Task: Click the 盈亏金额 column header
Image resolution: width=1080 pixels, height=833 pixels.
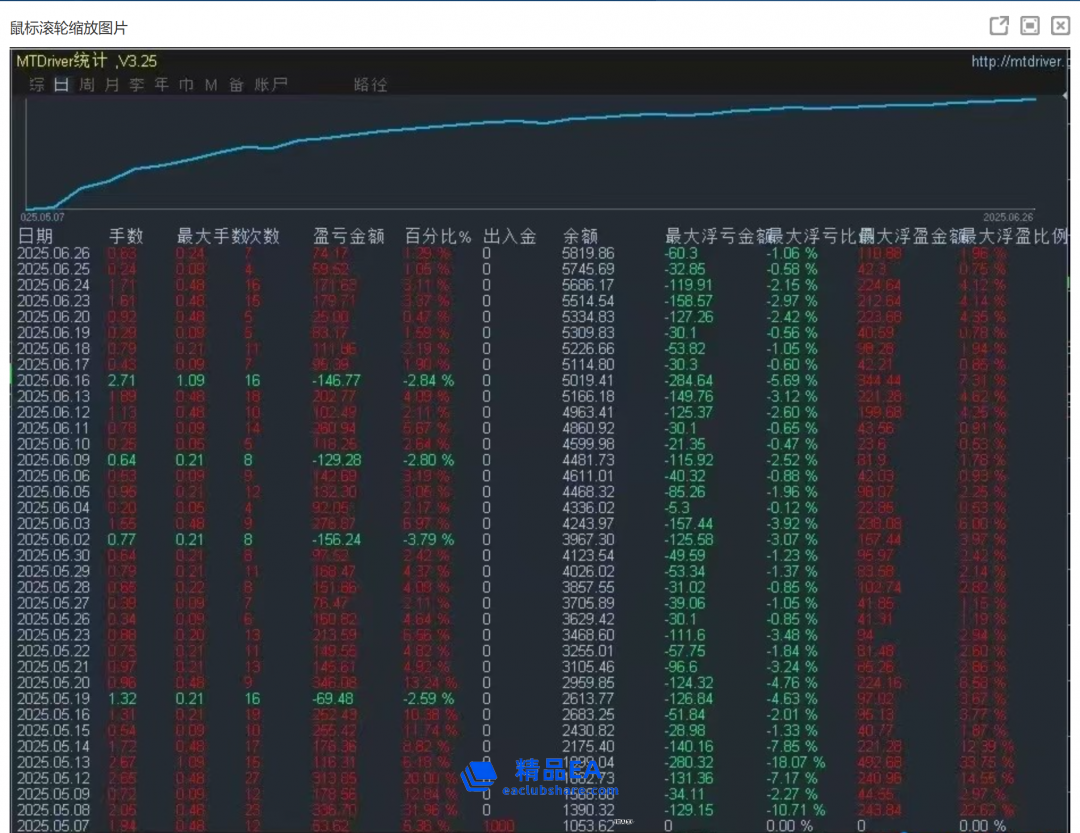Action: [348, 236]
